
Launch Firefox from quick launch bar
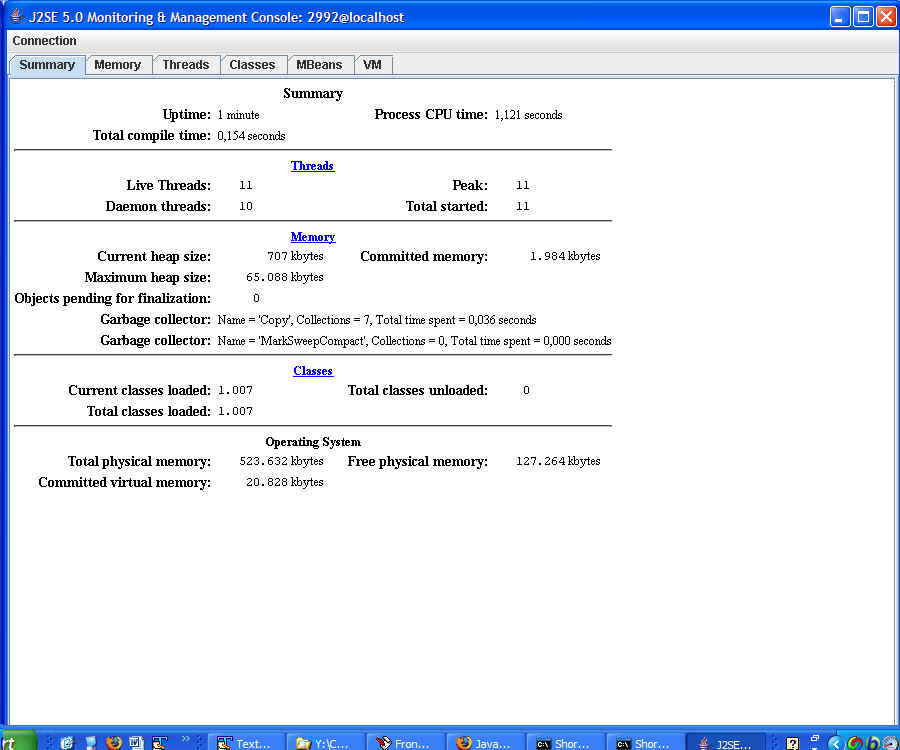tap(114, 743)
